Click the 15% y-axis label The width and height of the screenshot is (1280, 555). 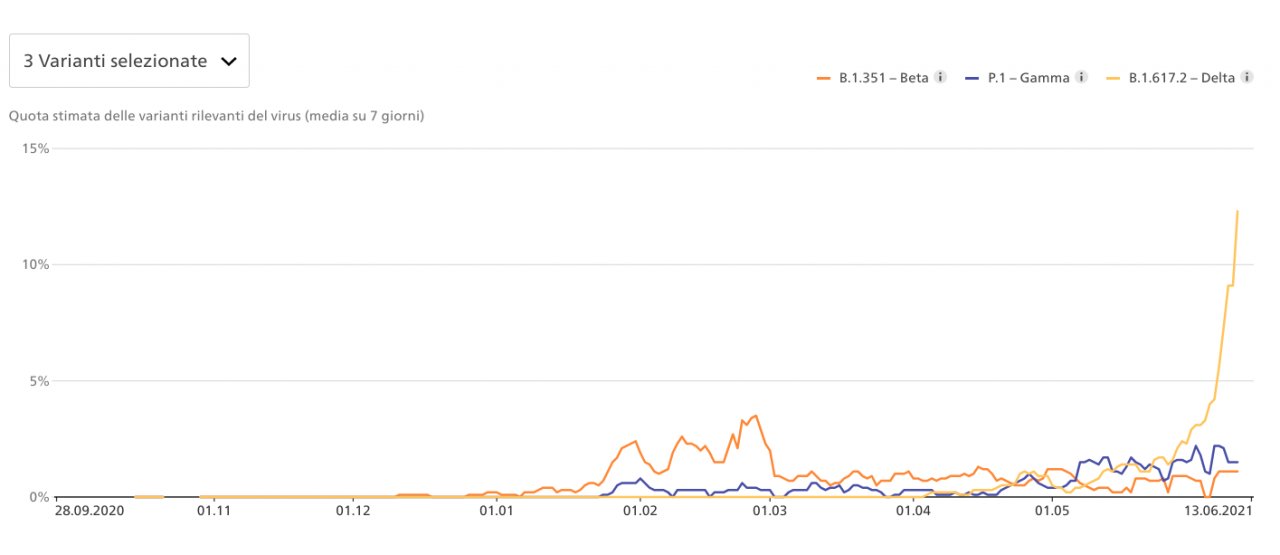tap(36, 148)
